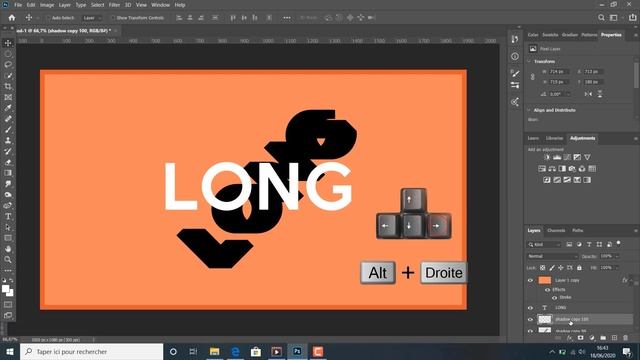Click the Windows Start button
Screen dimensions: 640x360
coord(10,351)
